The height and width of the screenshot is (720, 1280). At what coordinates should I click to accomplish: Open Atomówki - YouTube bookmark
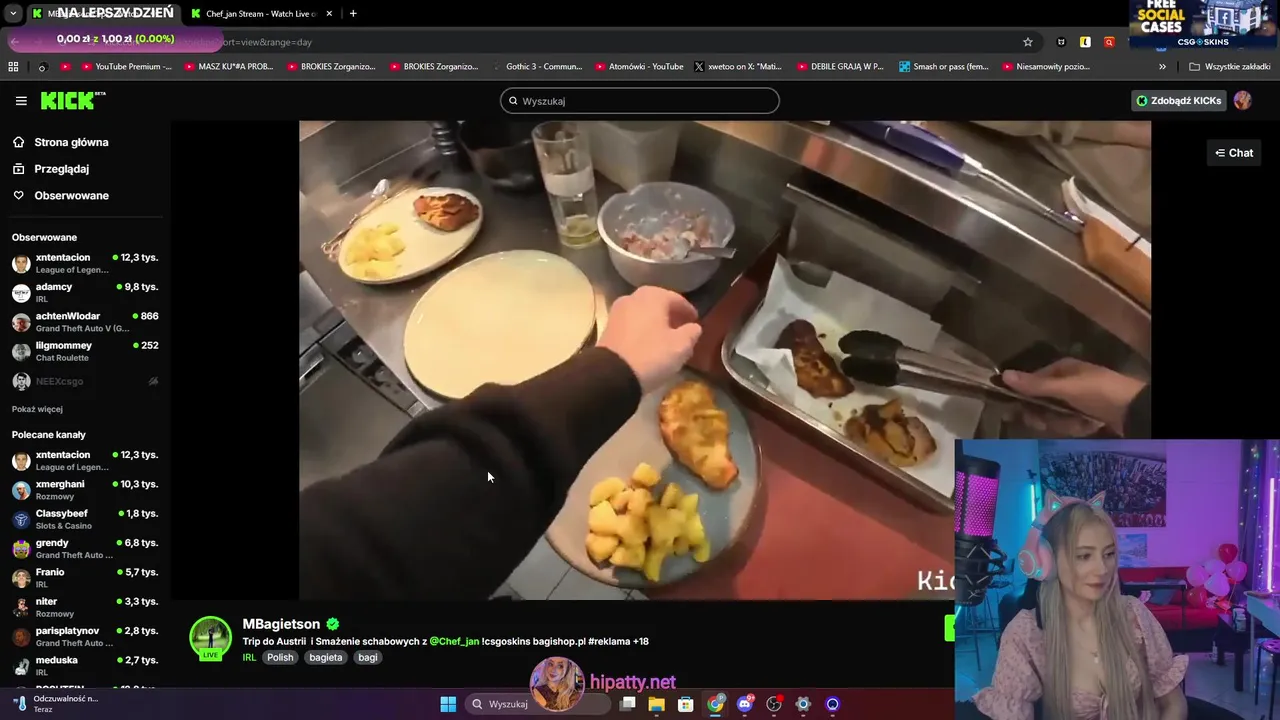[x=639, y=67]
